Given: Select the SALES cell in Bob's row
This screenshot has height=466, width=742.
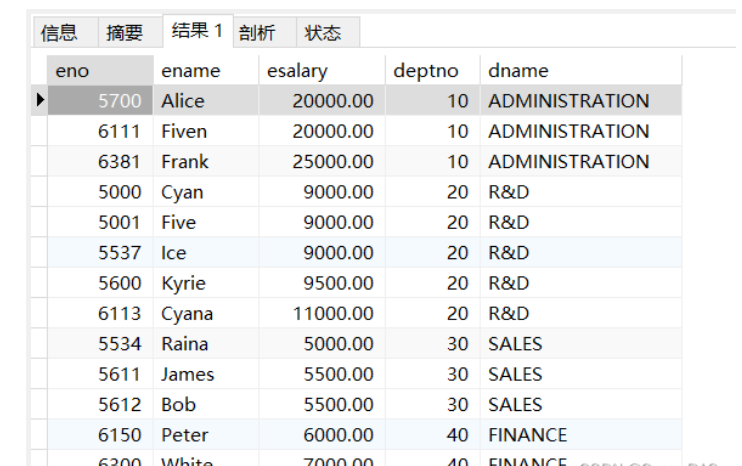Looking at the screenshot, I should pos(580,405).
